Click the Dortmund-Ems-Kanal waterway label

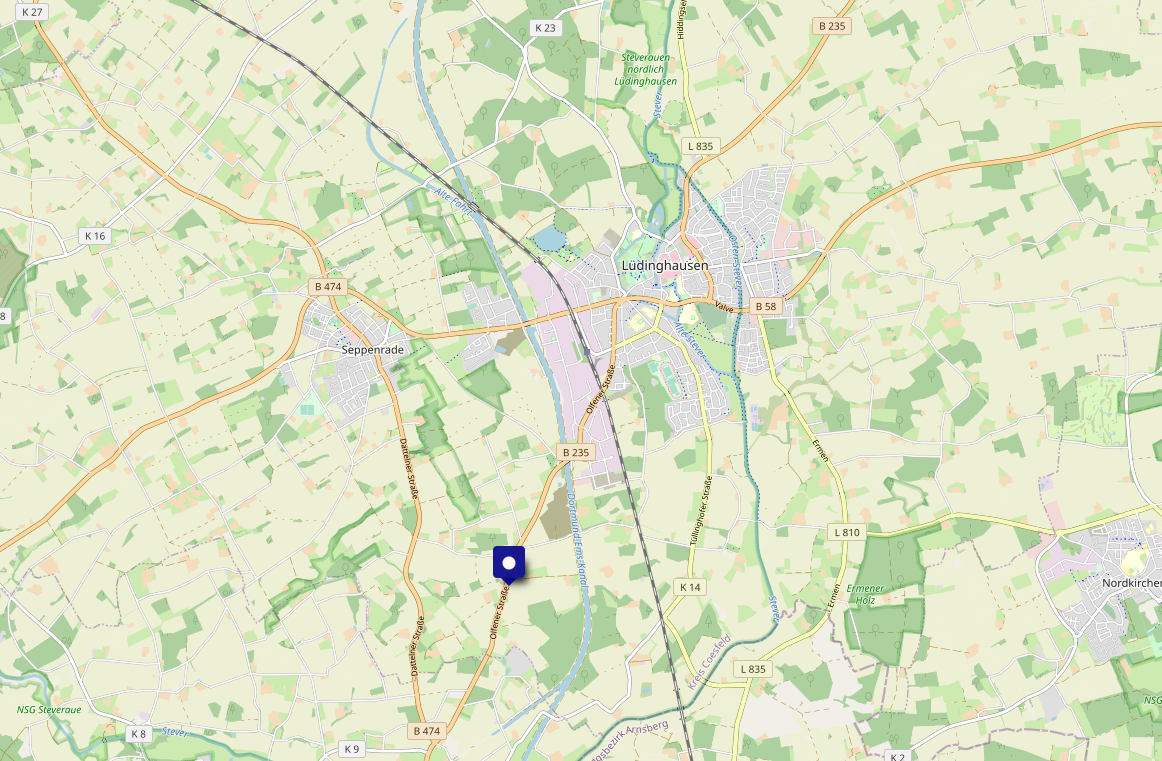coord(577,541)
